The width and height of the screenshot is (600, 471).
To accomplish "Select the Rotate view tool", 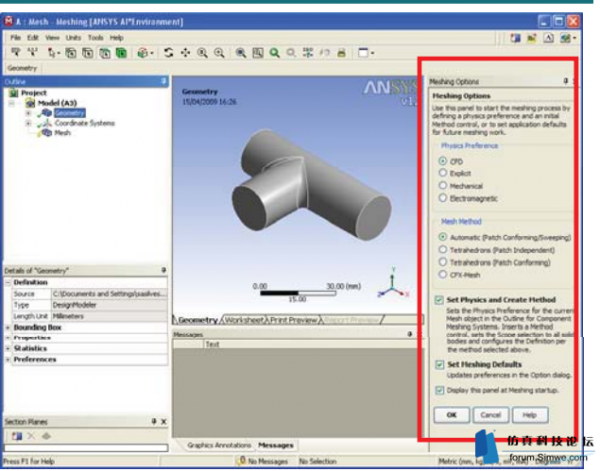I will 168,52.
